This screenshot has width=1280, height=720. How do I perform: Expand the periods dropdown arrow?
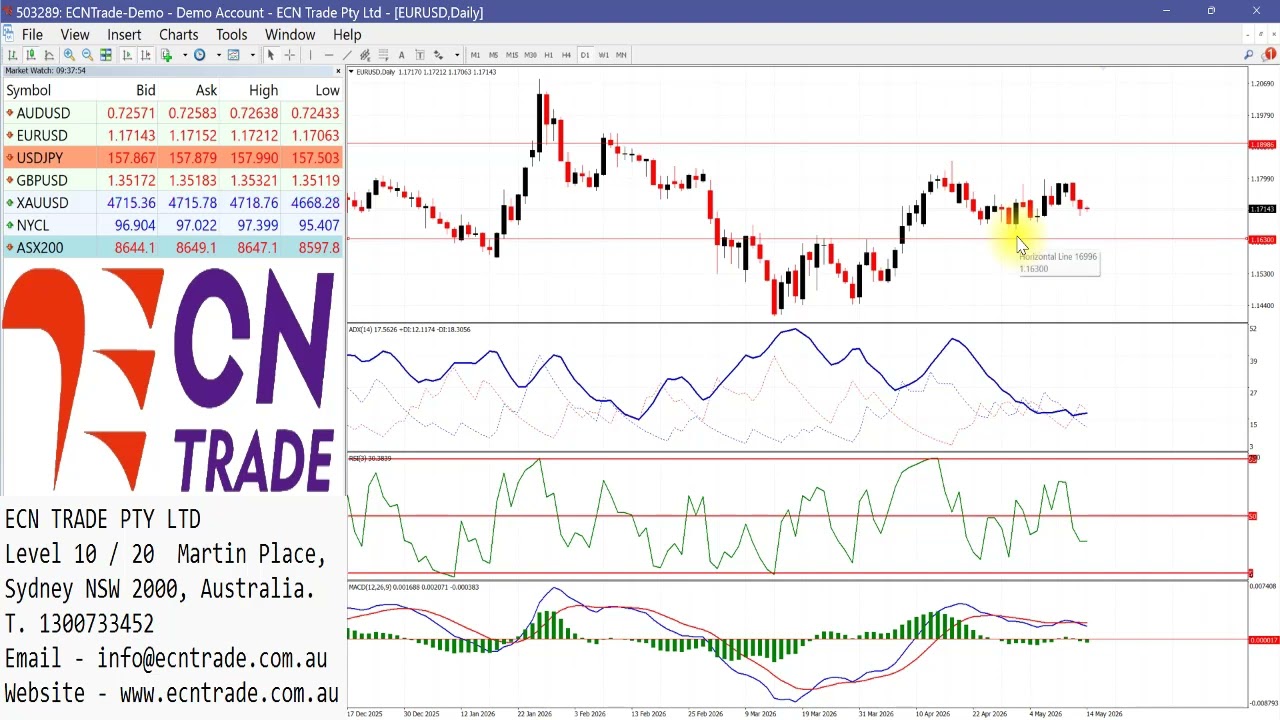pos(218,55)
